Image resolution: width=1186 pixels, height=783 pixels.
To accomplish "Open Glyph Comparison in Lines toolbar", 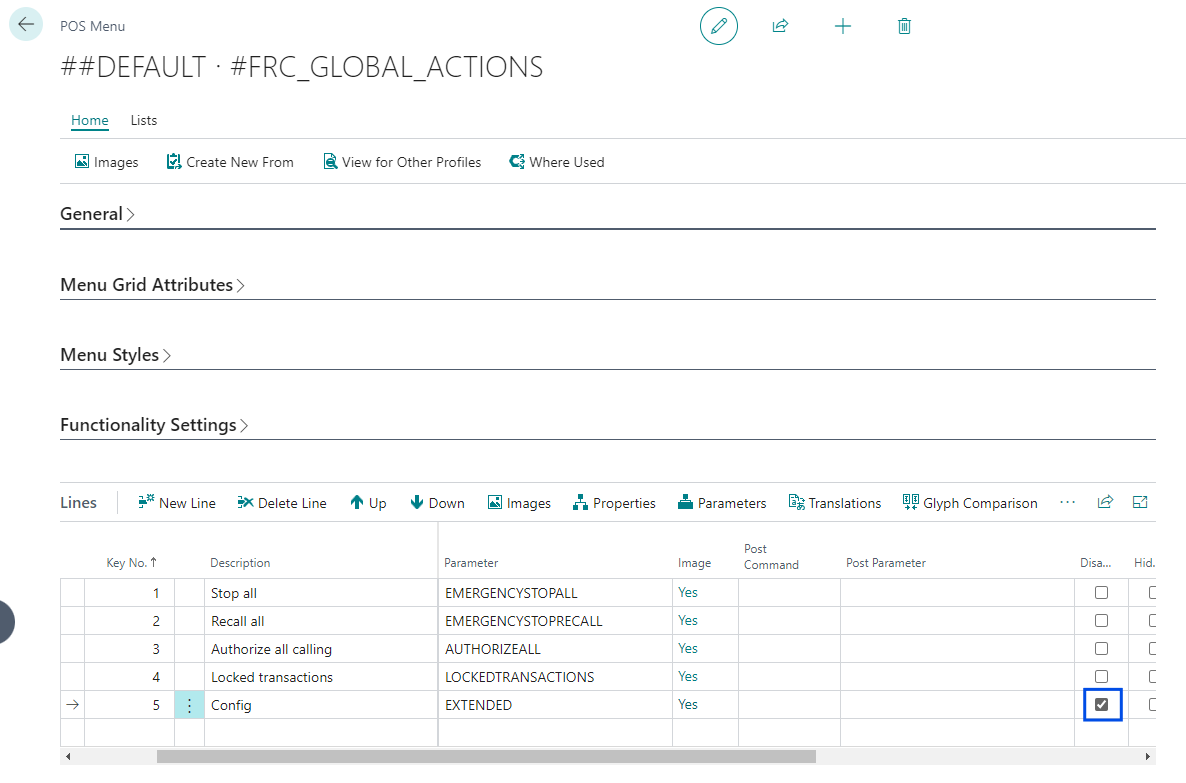I will [x=969, y=503].
